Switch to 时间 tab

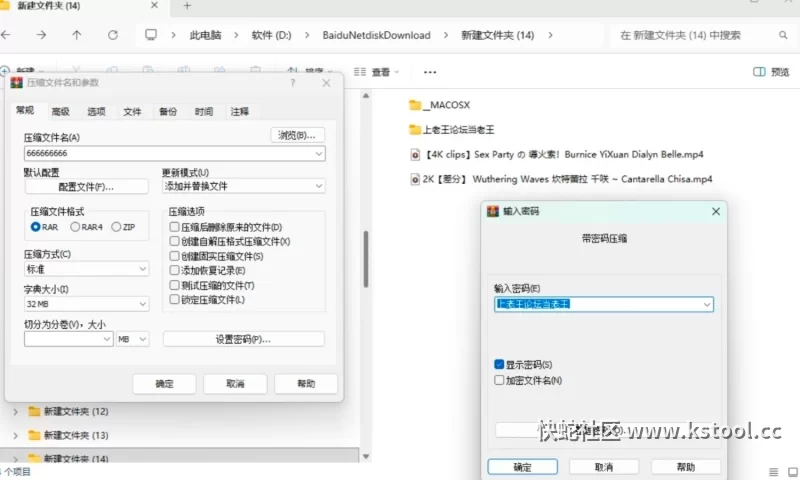(x=204, y=112)
